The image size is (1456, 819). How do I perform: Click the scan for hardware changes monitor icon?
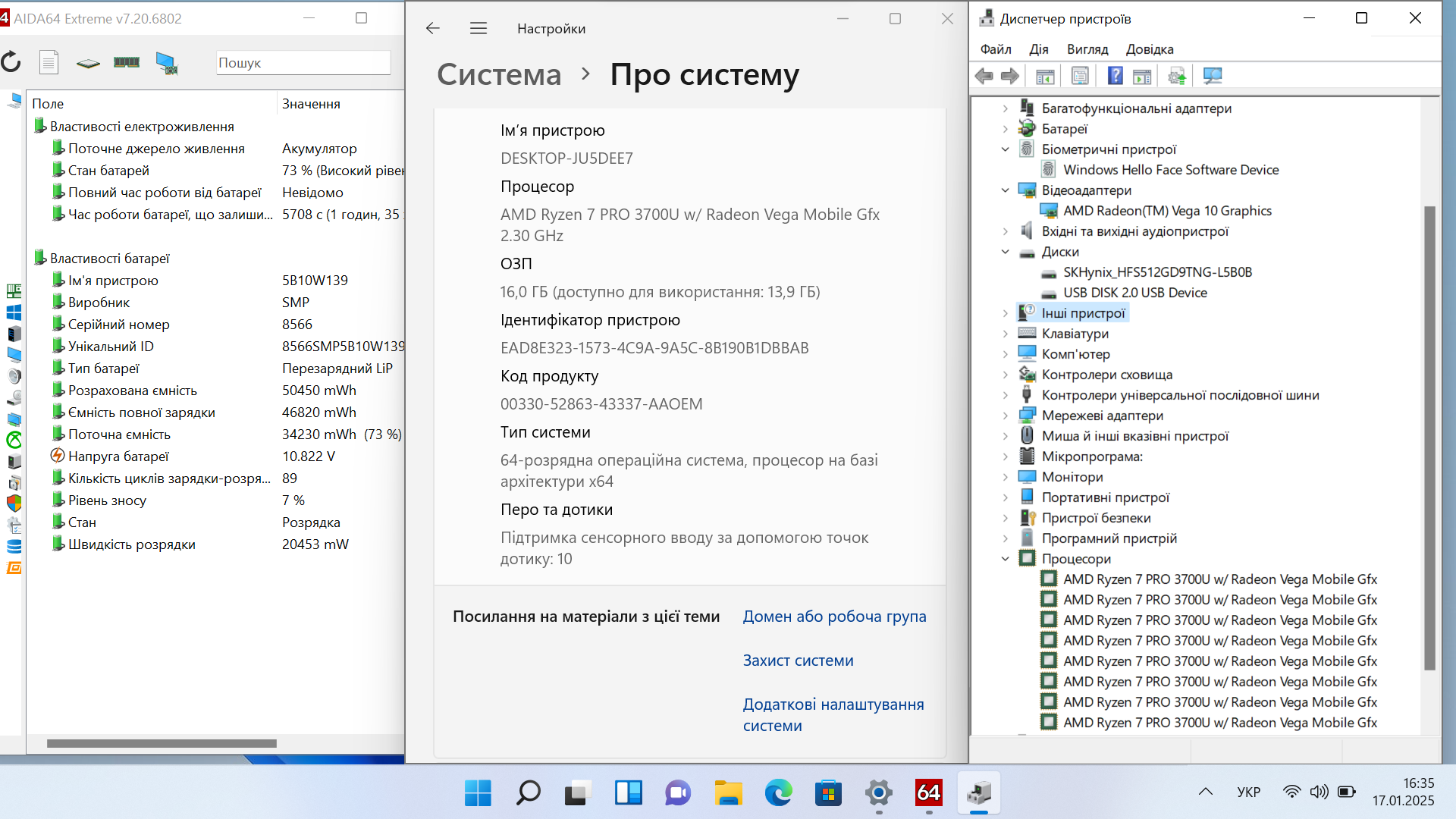click(1213, 76)
